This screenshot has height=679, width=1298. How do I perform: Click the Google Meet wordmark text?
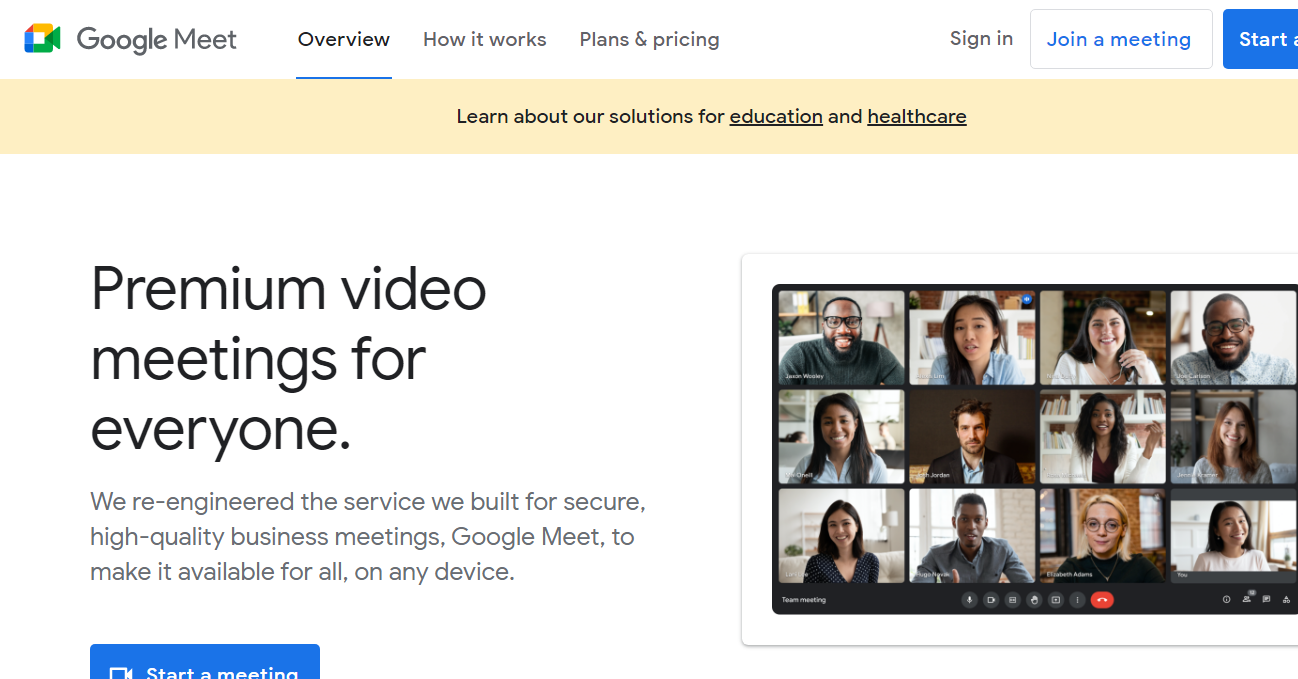coord(157,39)
